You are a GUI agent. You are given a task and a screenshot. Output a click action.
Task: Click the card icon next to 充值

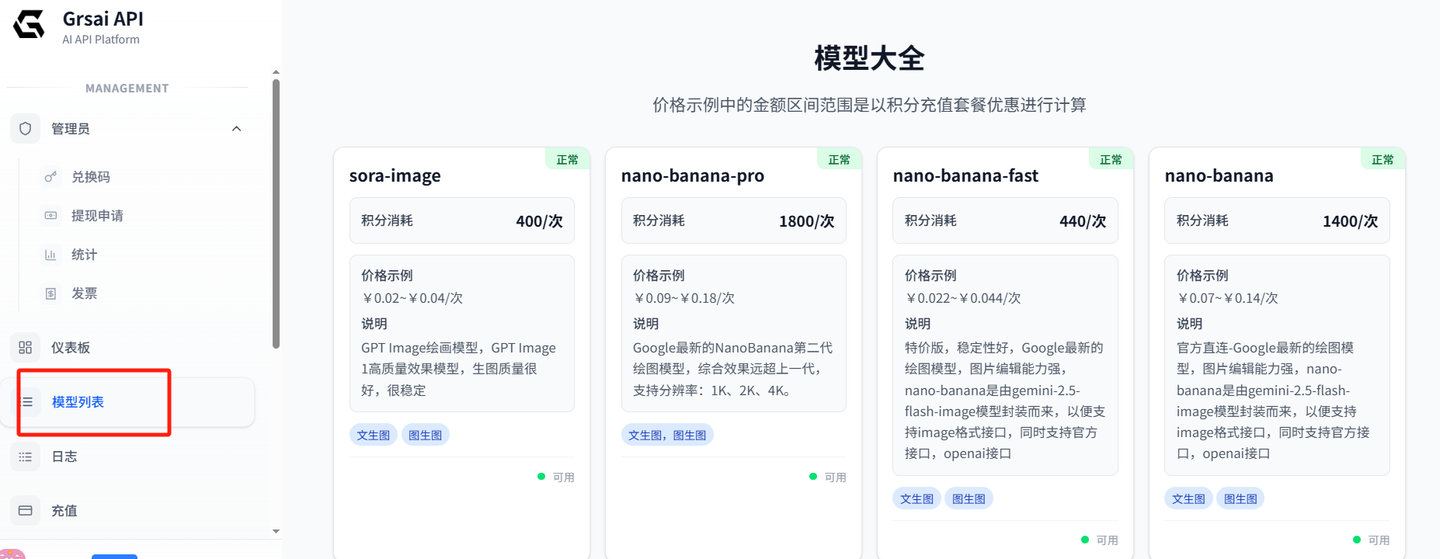pos(26,511)
